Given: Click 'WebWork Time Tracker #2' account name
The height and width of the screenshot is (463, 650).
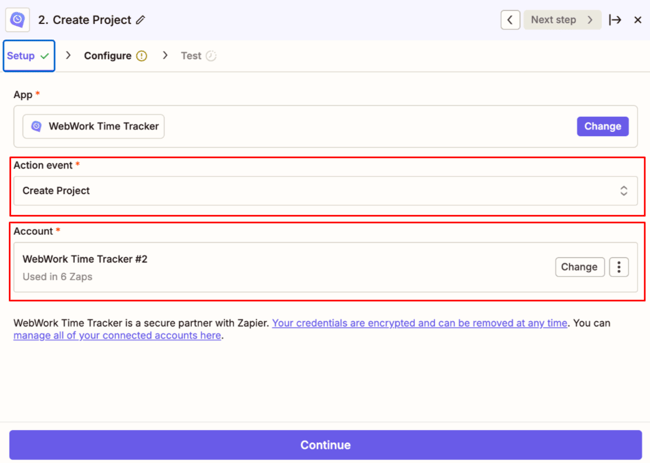Looking at the screenshot, I should click(x=85, y=259).
